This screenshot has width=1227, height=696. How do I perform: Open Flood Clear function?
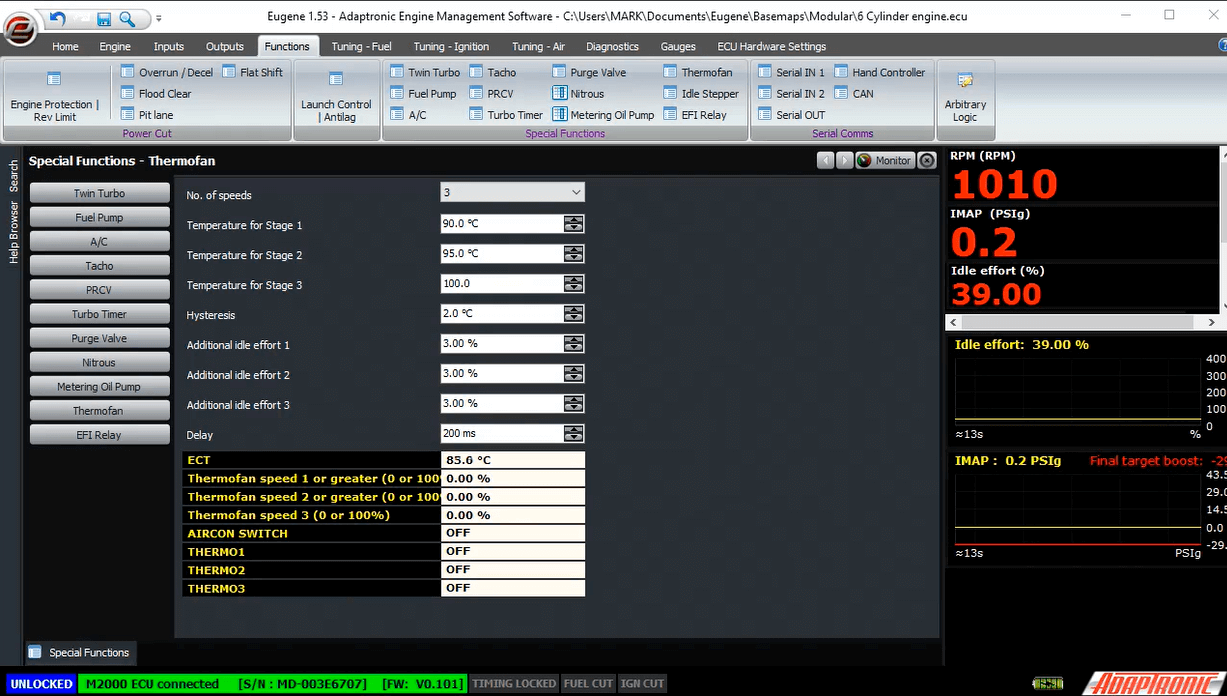(x=156, y=94)
